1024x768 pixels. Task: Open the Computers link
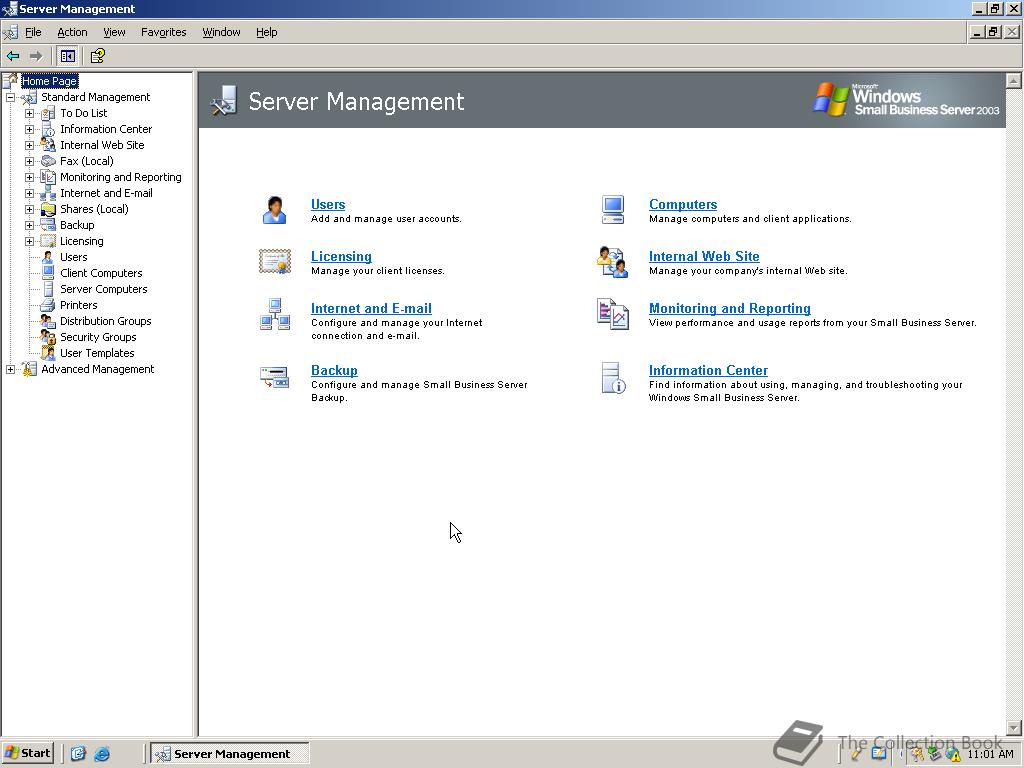[x=682, y=204]
